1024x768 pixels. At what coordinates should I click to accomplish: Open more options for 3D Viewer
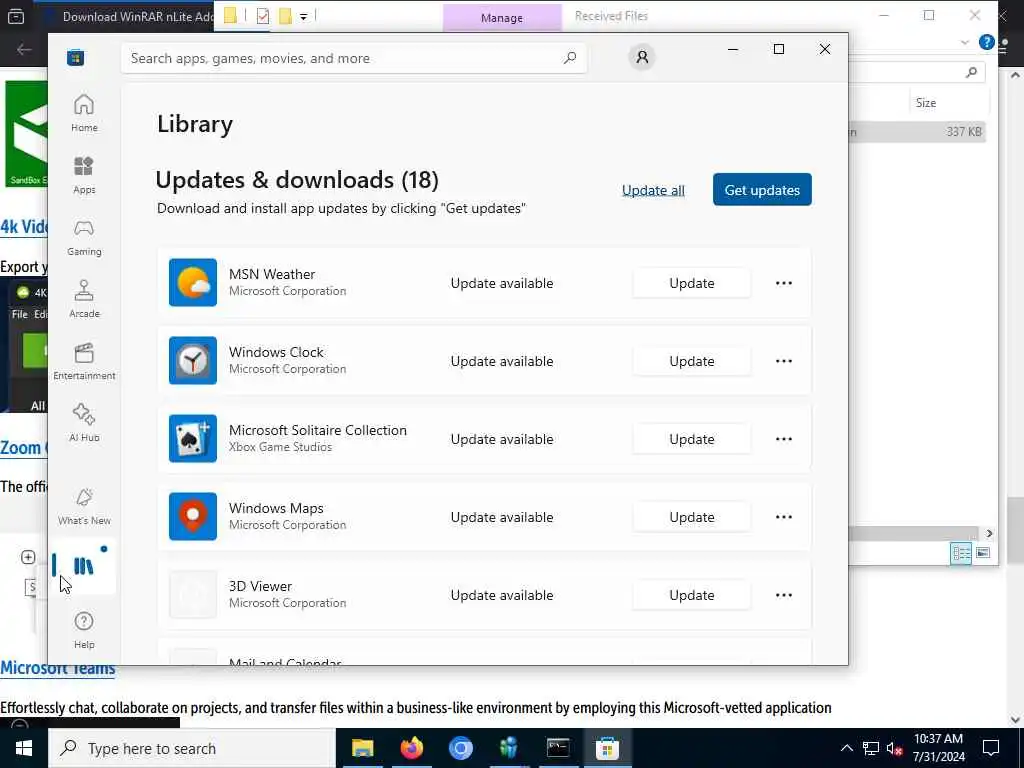coord(784,595)
